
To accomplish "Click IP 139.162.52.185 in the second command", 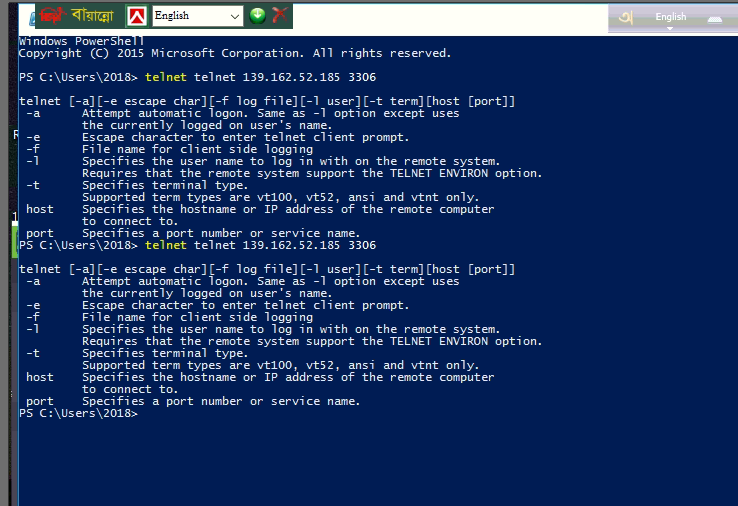I will coord(291,245).
